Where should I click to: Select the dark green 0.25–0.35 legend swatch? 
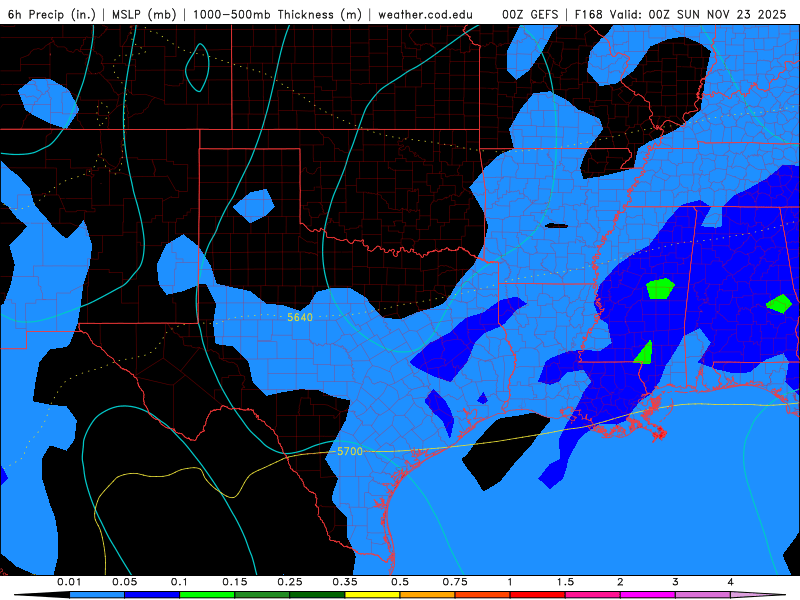(x=317, y=595)
